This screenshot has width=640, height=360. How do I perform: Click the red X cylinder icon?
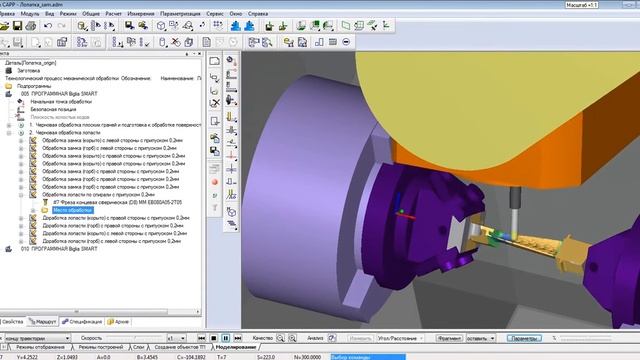176,42
